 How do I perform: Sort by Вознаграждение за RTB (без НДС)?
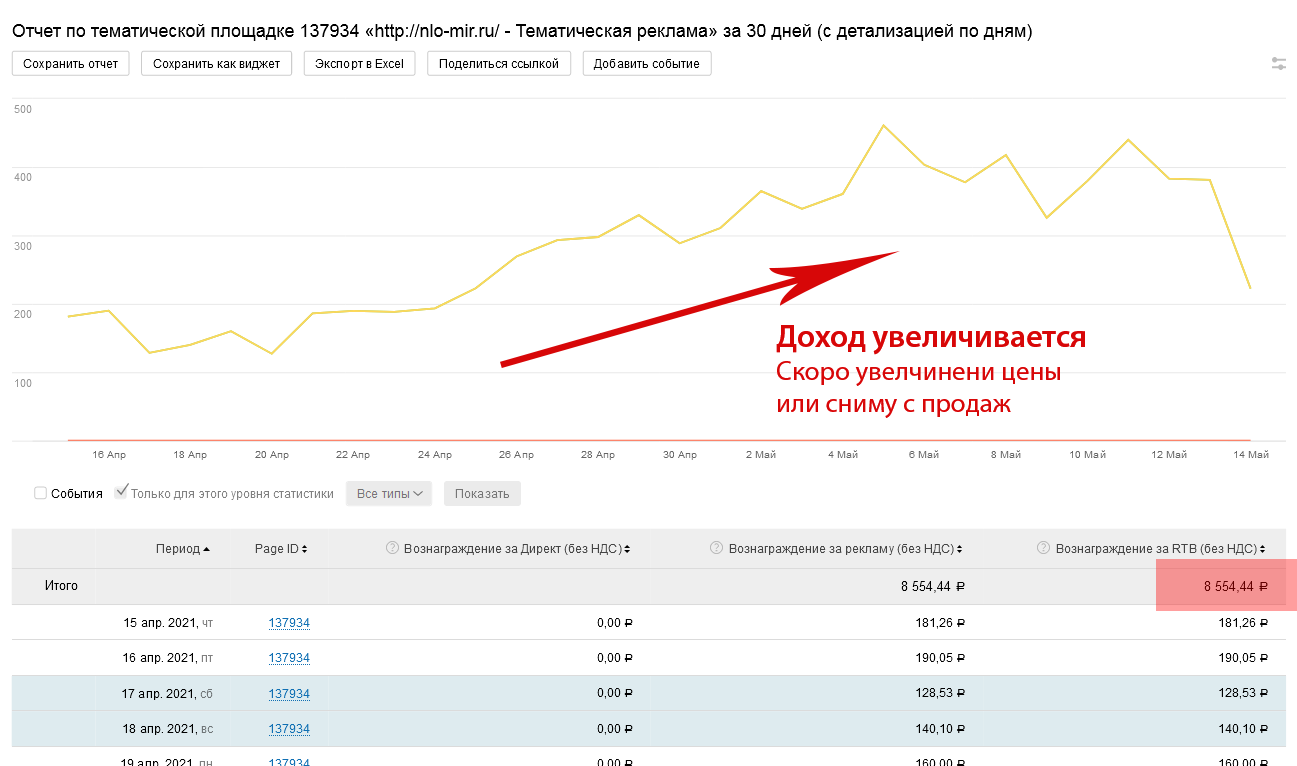tap(1161, 549)
